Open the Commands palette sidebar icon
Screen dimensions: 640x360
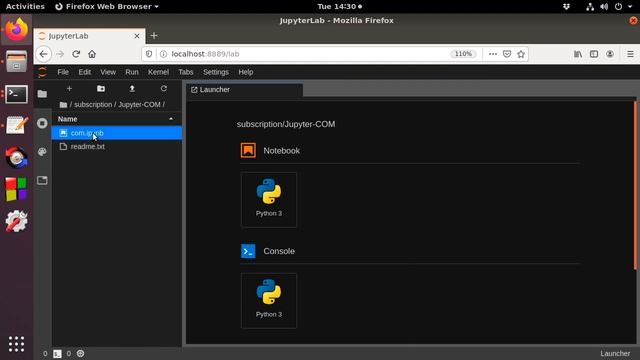pos(42,152)
